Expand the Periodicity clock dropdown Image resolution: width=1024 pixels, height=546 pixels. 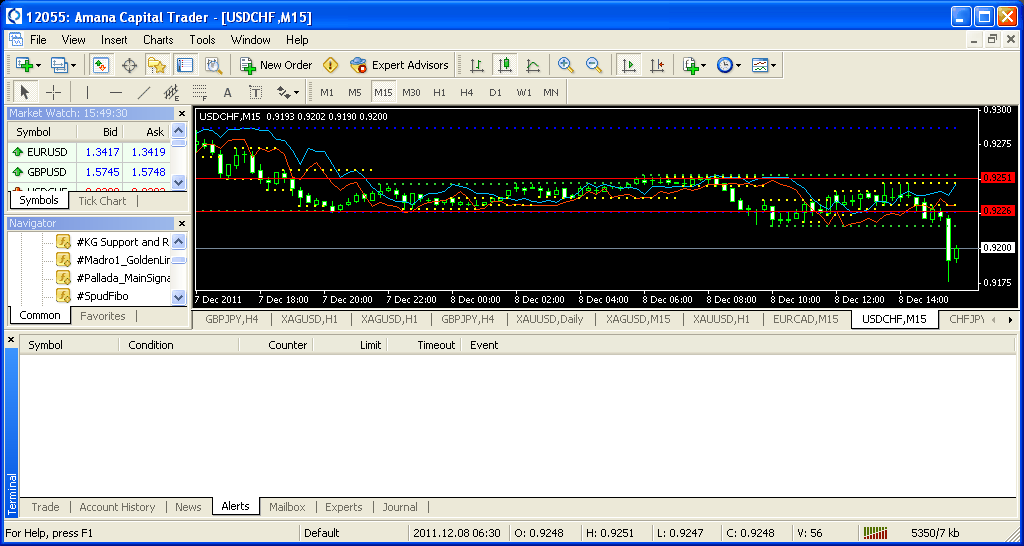[x=729, y=65]
